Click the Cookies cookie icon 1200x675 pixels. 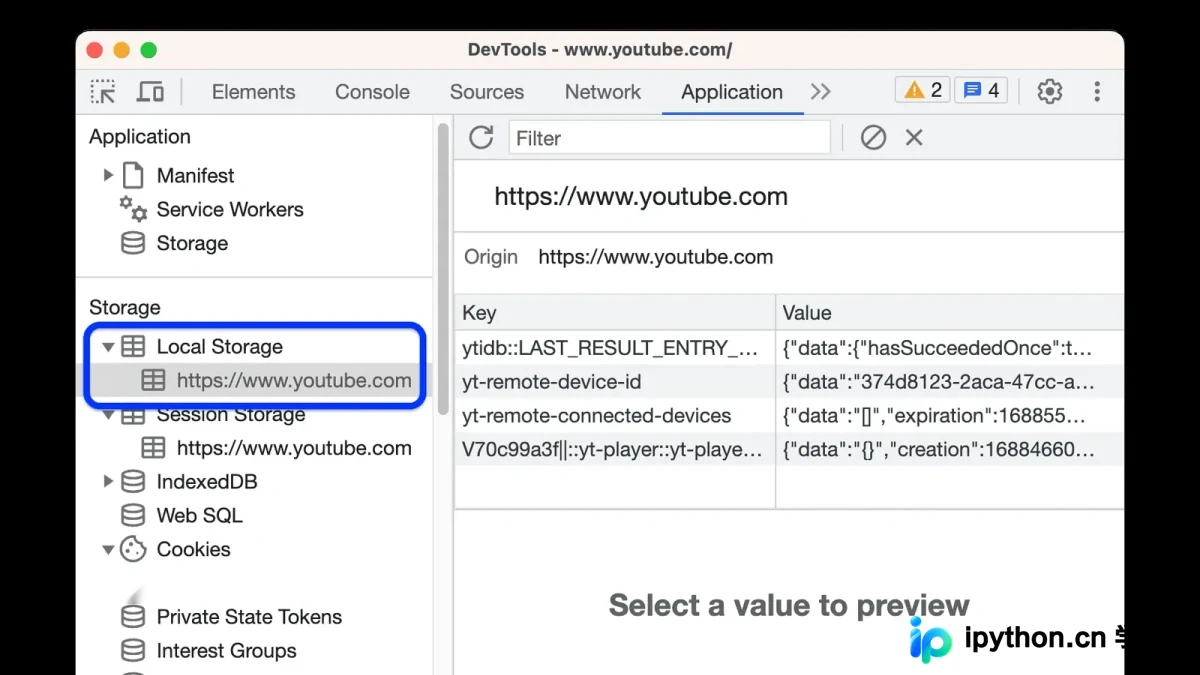(x=133, y=549)
